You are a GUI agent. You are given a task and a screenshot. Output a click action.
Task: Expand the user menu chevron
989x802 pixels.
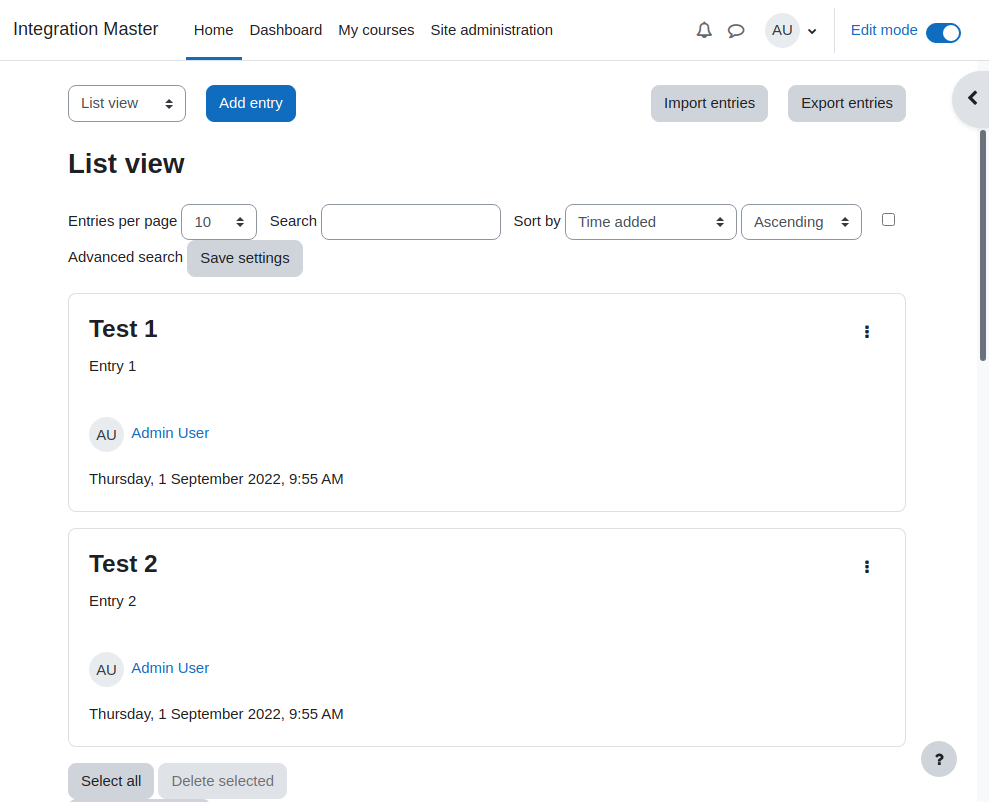click(x=812, y=31)
